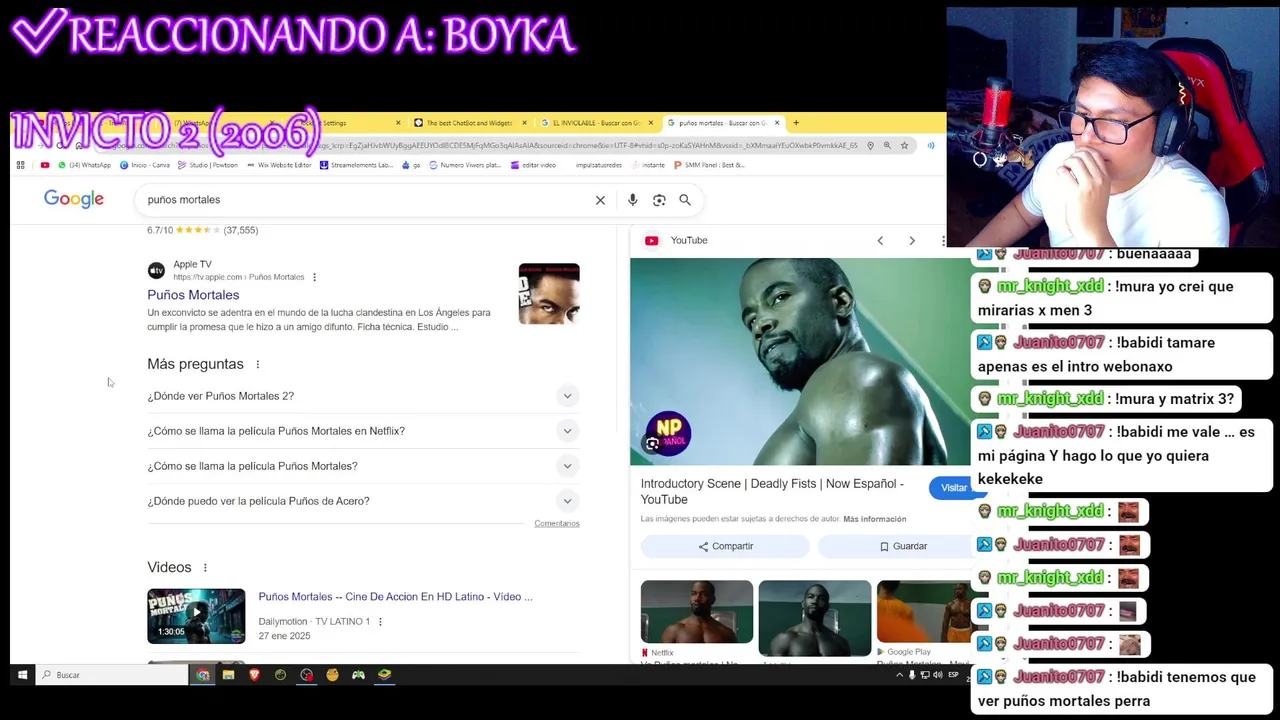Open the Google Play related image thumbnail
Screen dimensions: 1280x720
(924, 612)
